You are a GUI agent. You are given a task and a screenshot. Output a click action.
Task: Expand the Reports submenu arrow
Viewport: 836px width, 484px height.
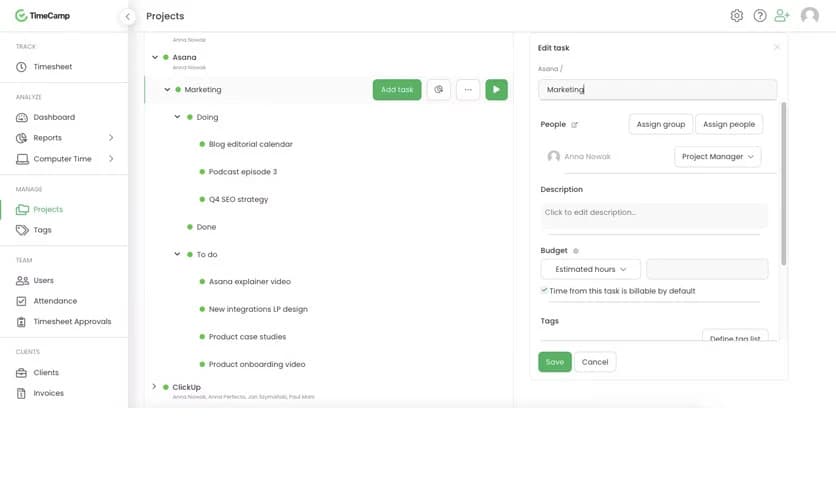(111, 138)
